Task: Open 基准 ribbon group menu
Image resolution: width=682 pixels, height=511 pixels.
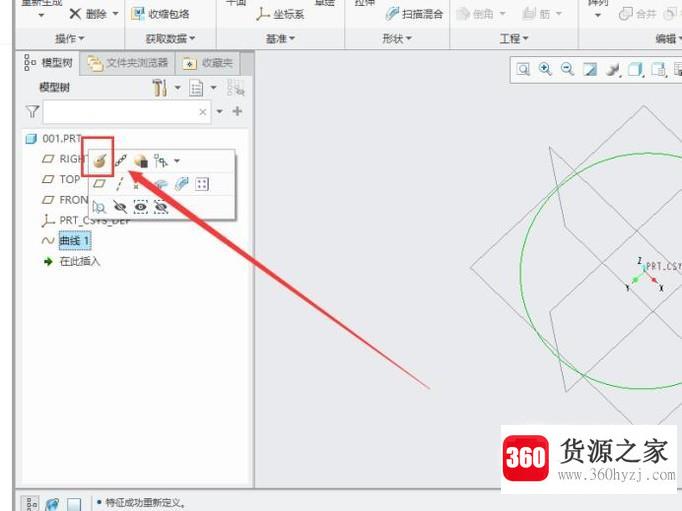Action: click(281, 39)
